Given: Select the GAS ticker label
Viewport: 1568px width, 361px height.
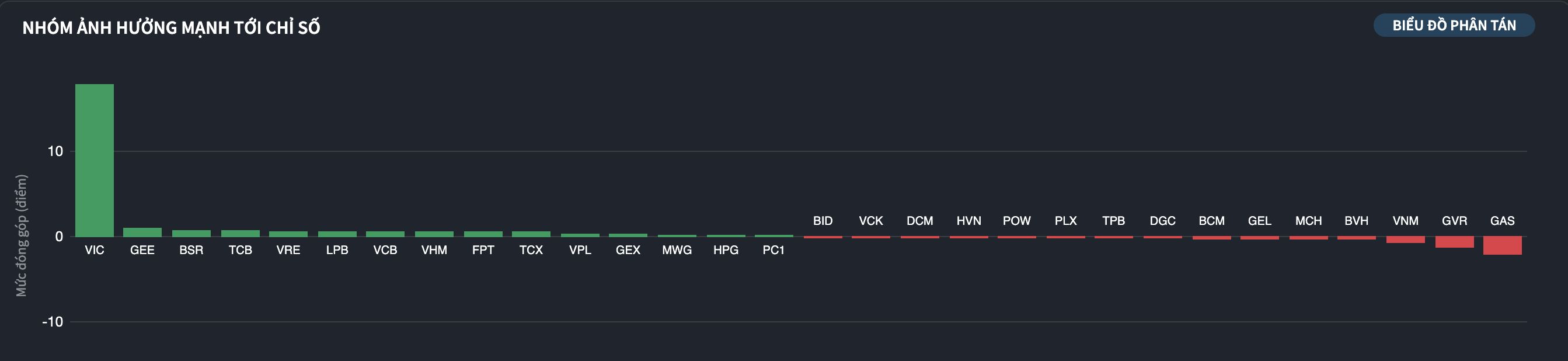Looking at the screenshot, I should click(x=1502, y=221).
